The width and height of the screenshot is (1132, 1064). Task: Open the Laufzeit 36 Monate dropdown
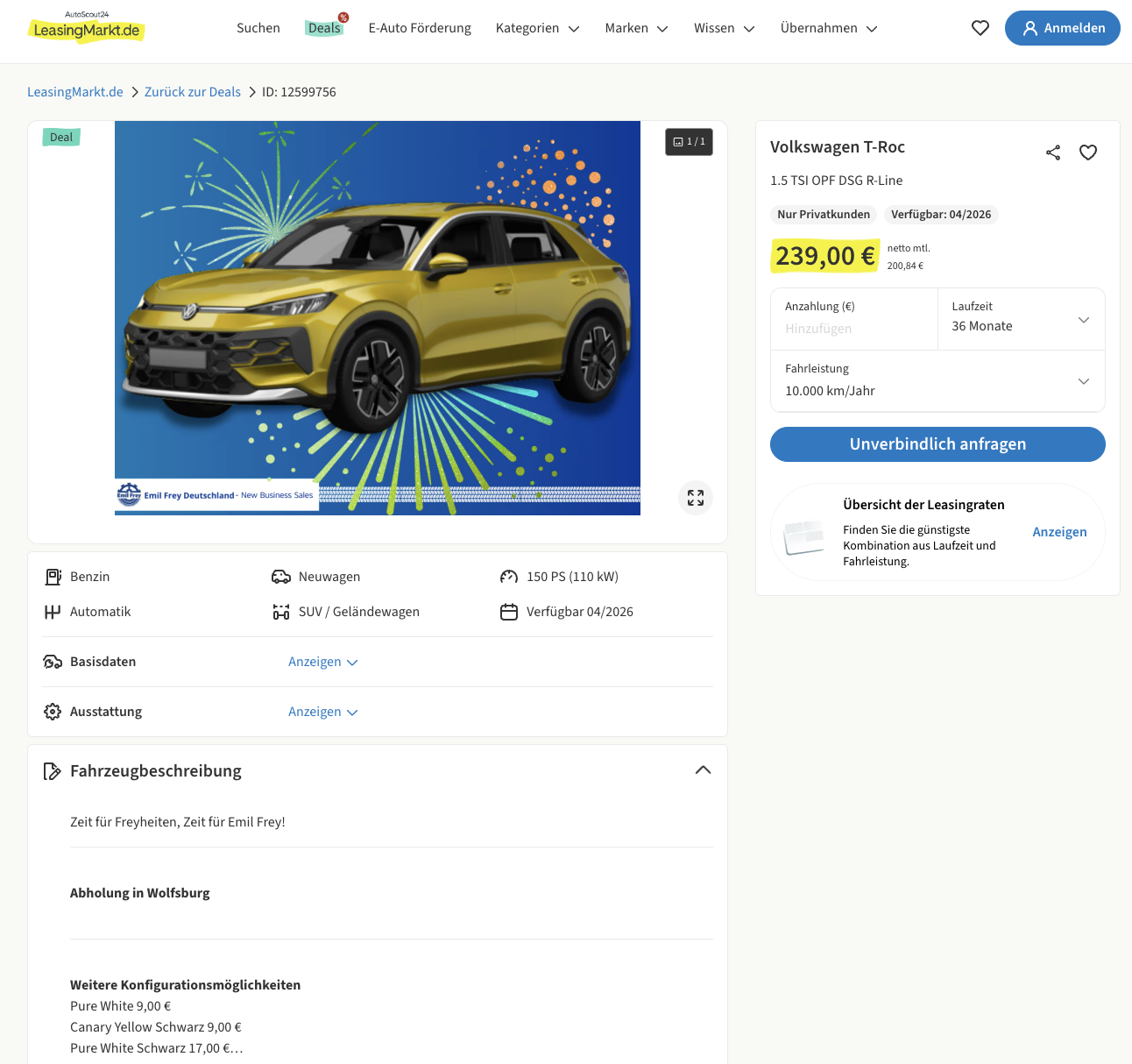(1021, 320)
